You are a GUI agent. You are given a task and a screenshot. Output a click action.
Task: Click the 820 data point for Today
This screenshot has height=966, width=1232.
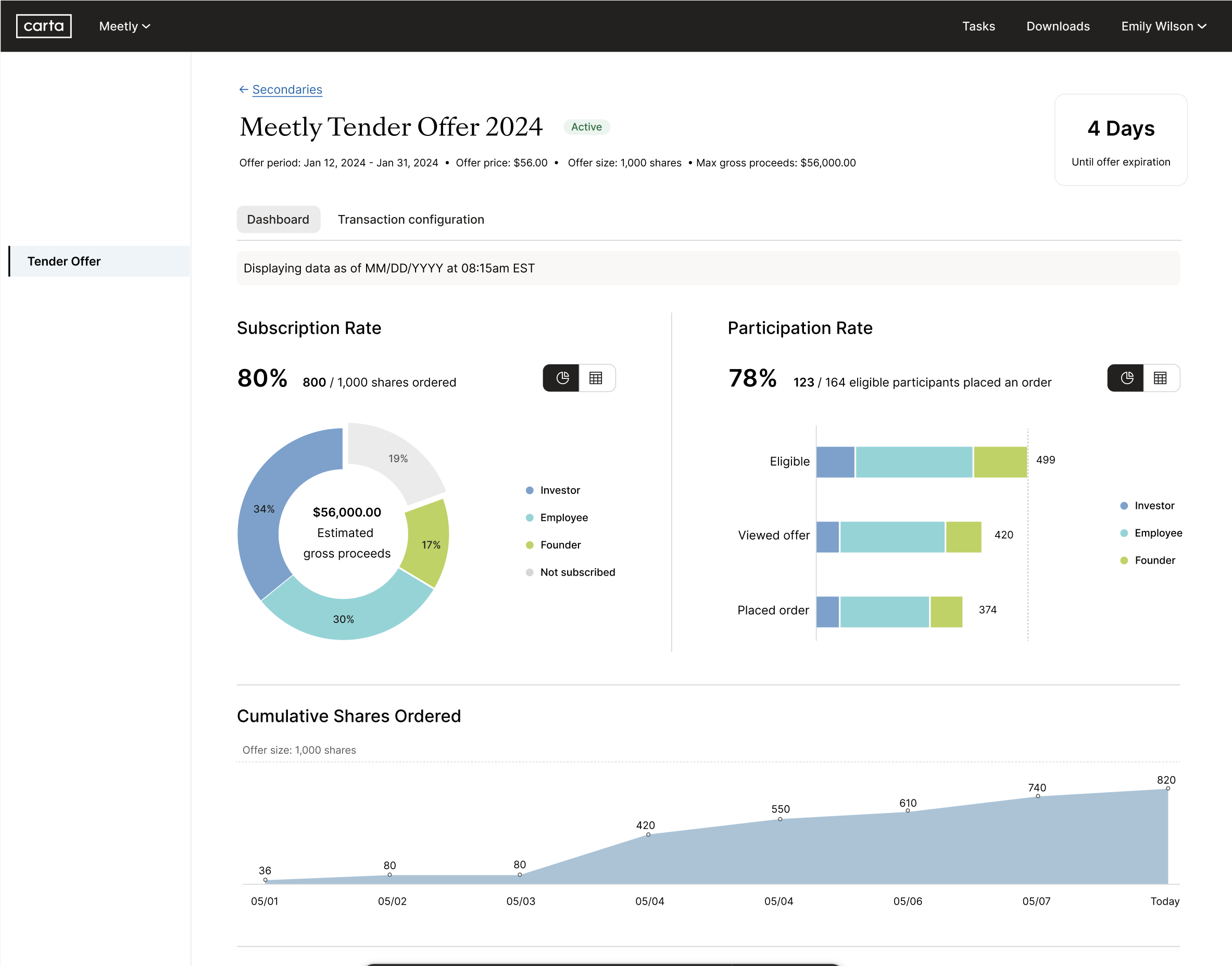tap(1167, 789)
